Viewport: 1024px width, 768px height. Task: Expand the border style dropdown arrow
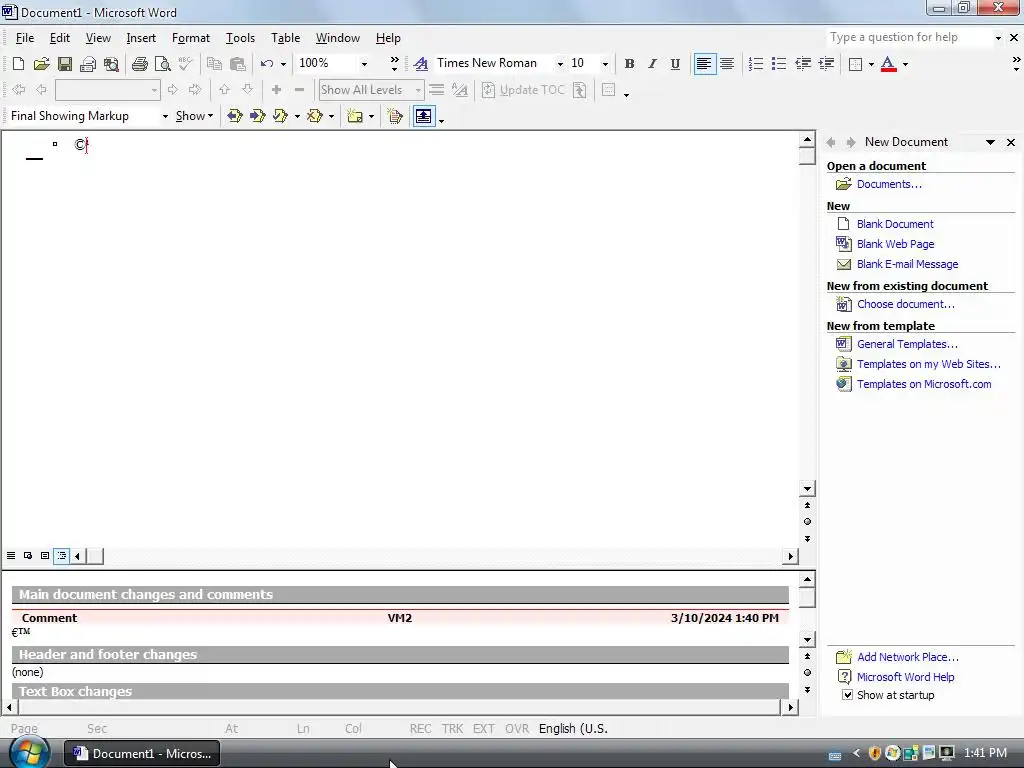coord(871,63)
